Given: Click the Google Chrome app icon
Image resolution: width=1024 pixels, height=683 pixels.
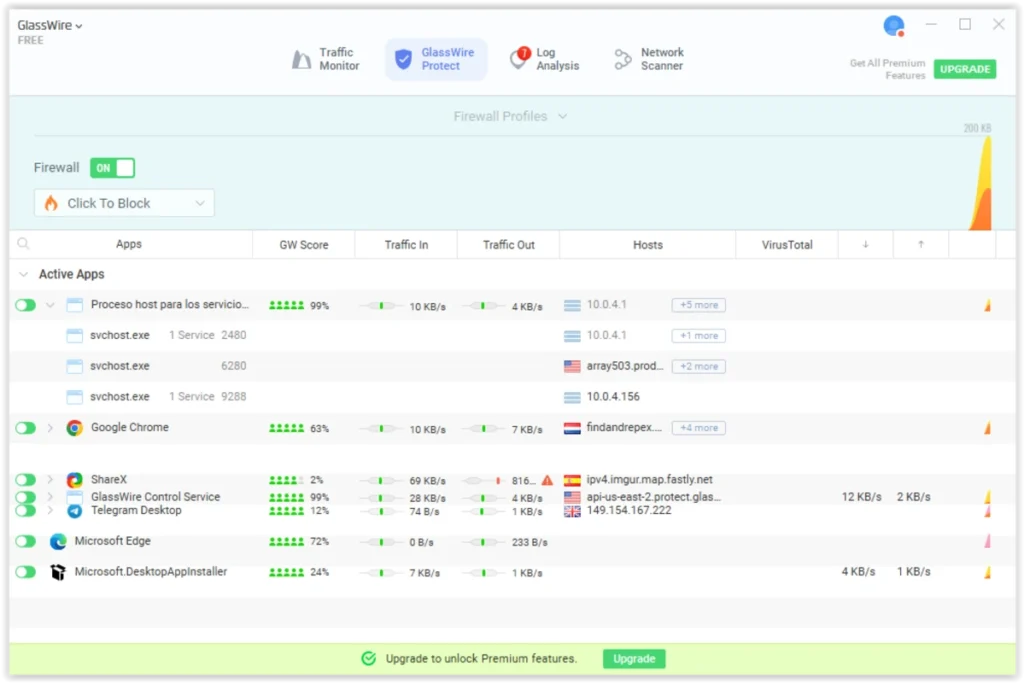Looking at the screenshot, I should (74, 428).
